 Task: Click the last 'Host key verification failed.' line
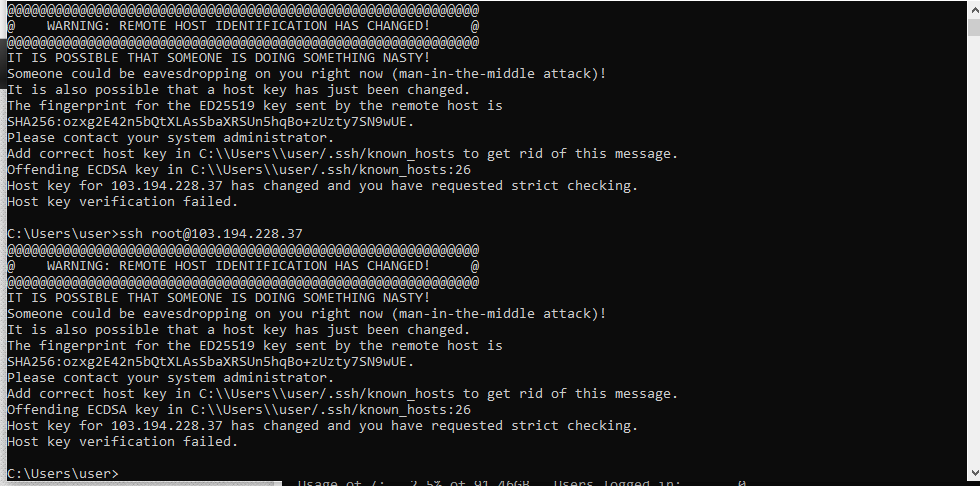pyautogui.click(x=123, y=442)
